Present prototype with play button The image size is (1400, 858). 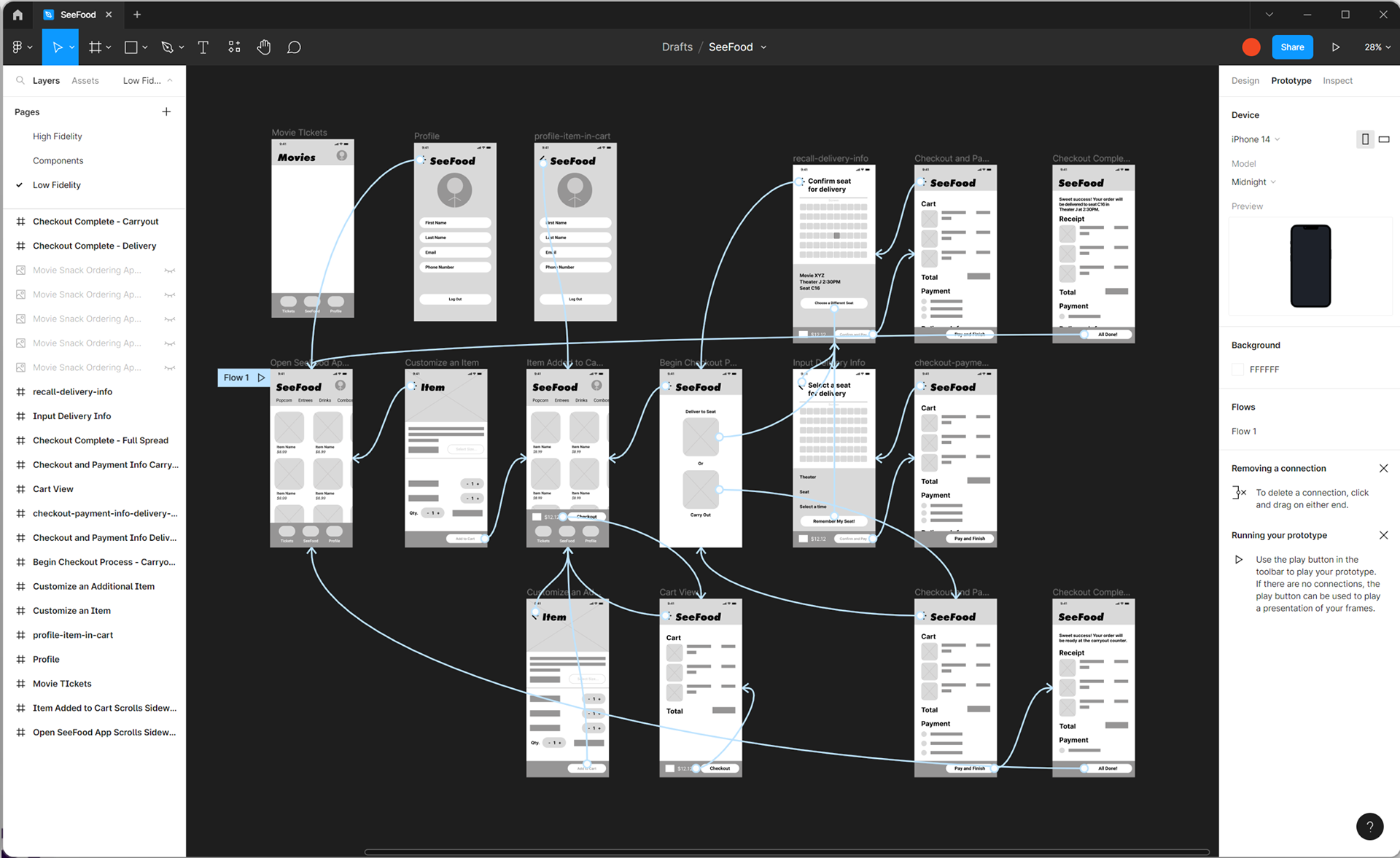1336,47
